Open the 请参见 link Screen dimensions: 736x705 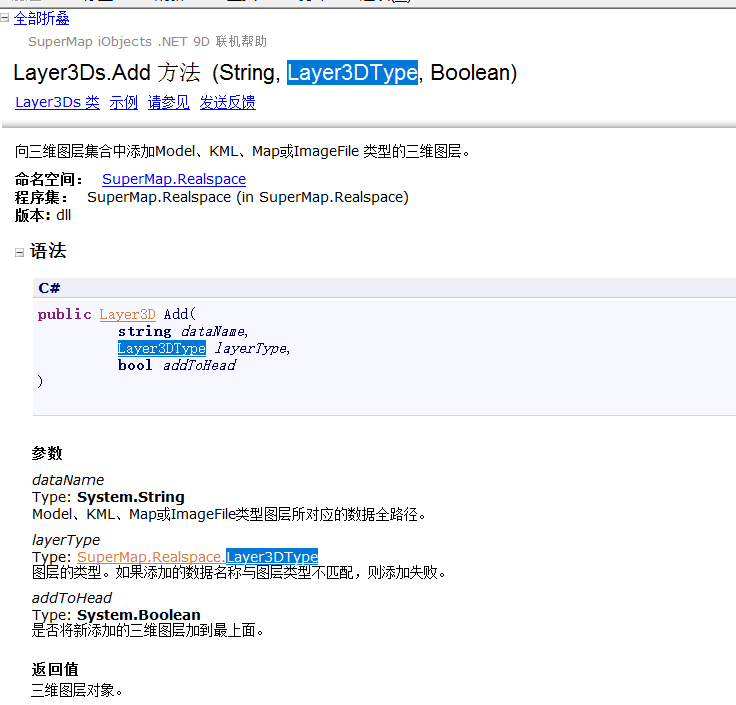coord(168,102)
